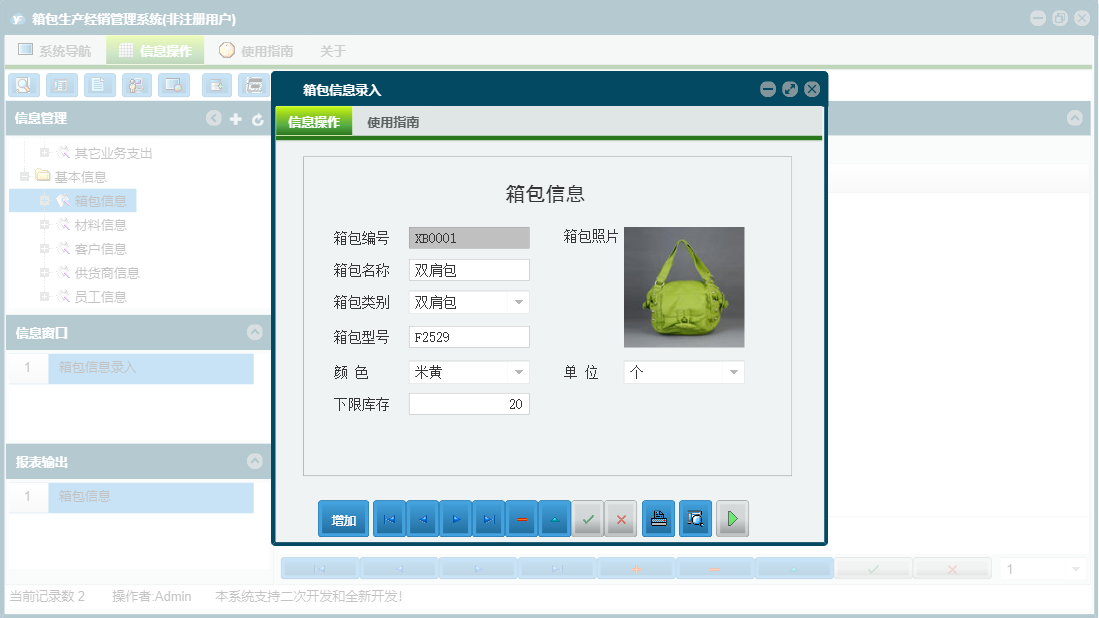Go to the previous record in the form

coord(422,518)
